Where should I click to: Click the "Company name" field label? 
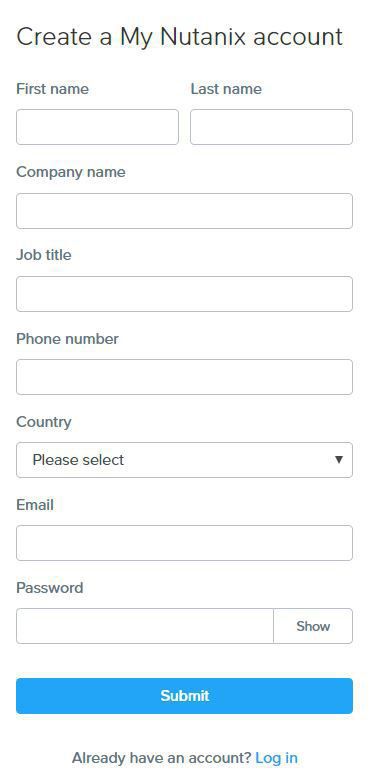click(71, 172)
